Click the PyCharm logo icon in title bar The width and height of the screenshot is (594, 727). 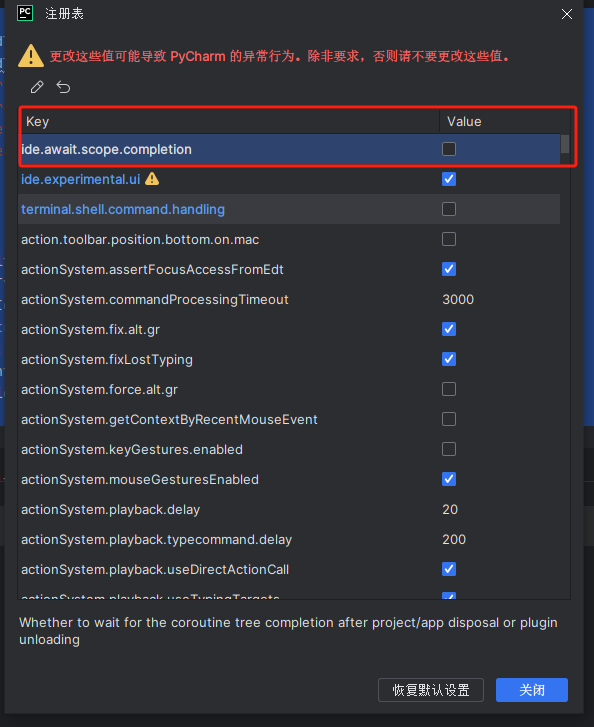tap(25, 13)
